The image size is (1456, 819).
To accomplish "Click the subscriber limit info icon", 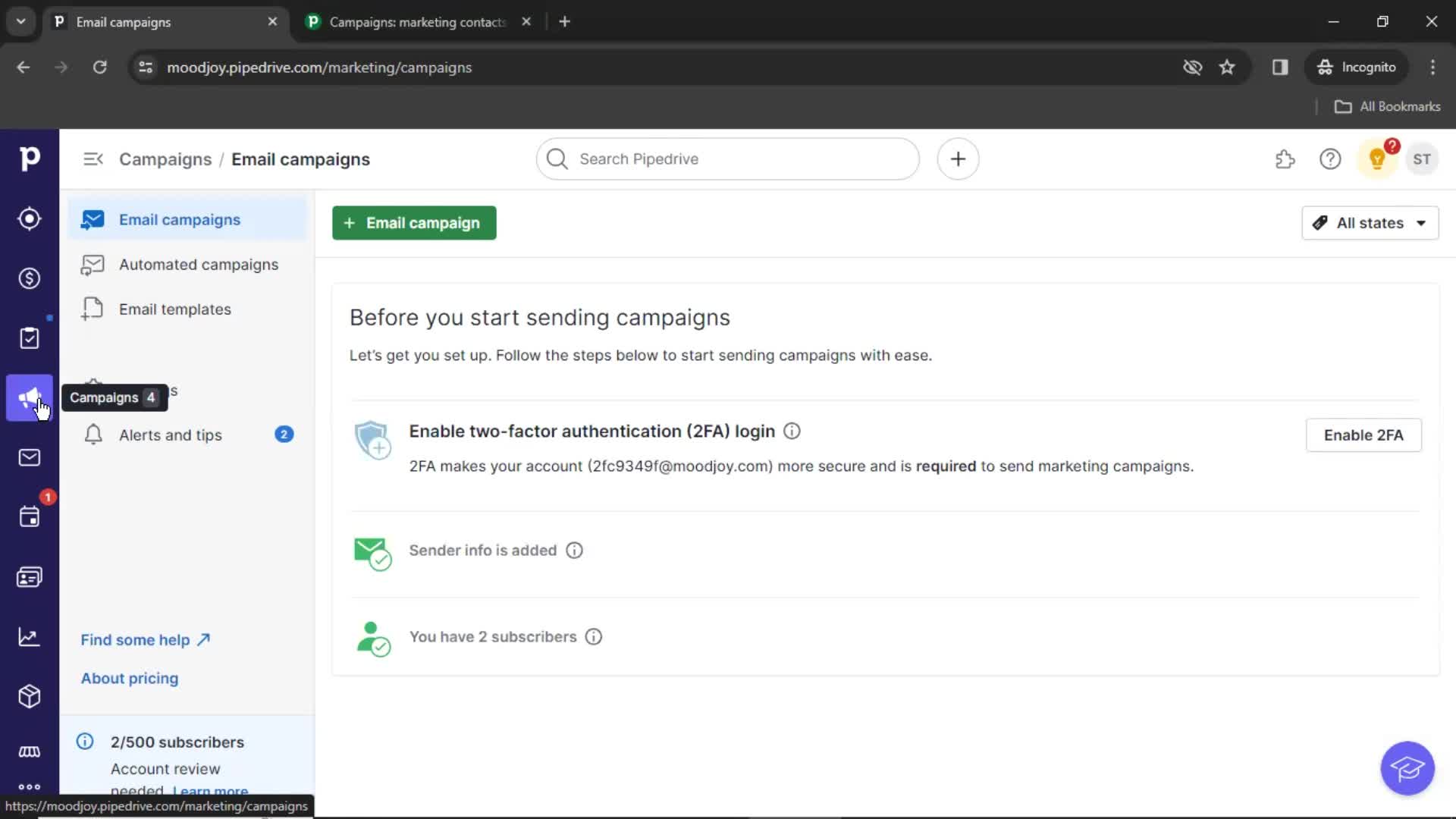I will pos(85,742).
